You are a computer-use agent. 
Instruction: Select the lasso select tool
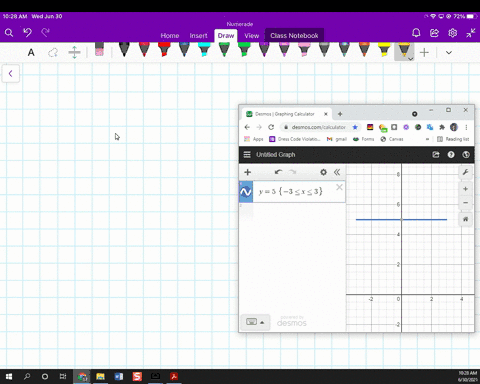point(53,52)
